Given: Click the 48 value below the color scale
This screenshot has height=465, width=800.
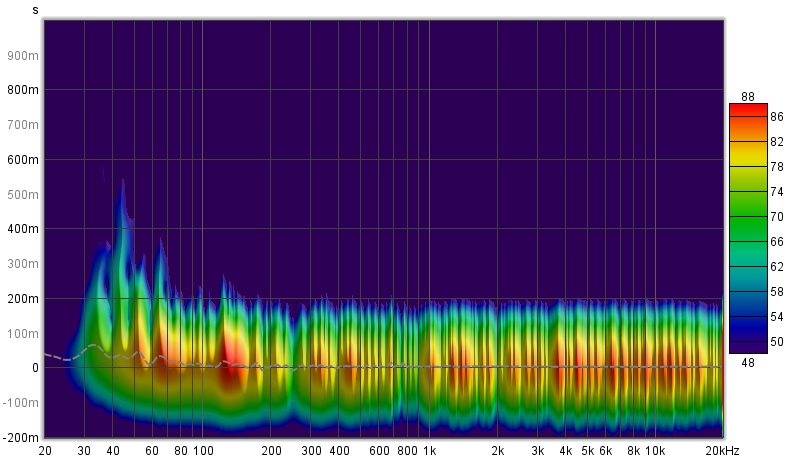Looking at the screenshot, I should pos(747,362).
